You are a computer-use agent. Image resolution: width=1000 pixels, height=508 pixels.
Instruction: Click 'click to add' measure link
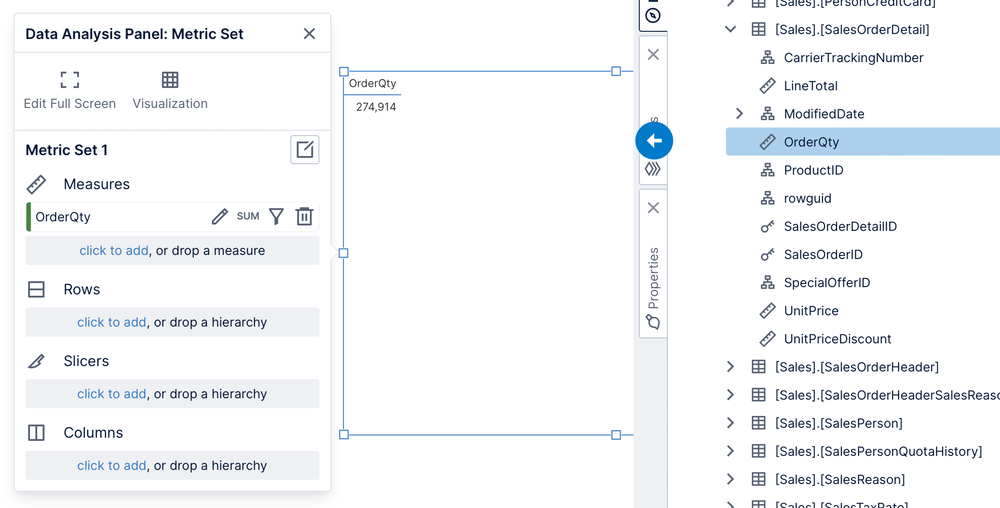[114, 250]
